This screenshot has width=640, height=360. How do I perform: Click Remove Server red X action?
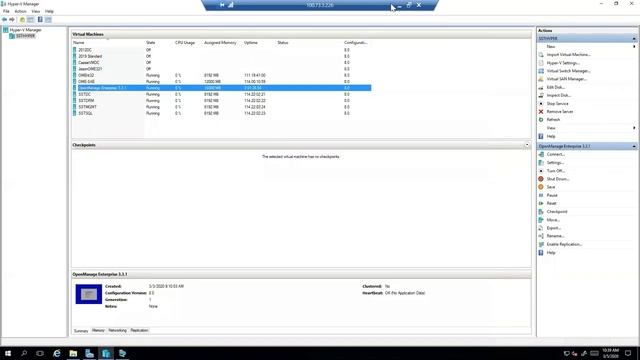[541, 111]
